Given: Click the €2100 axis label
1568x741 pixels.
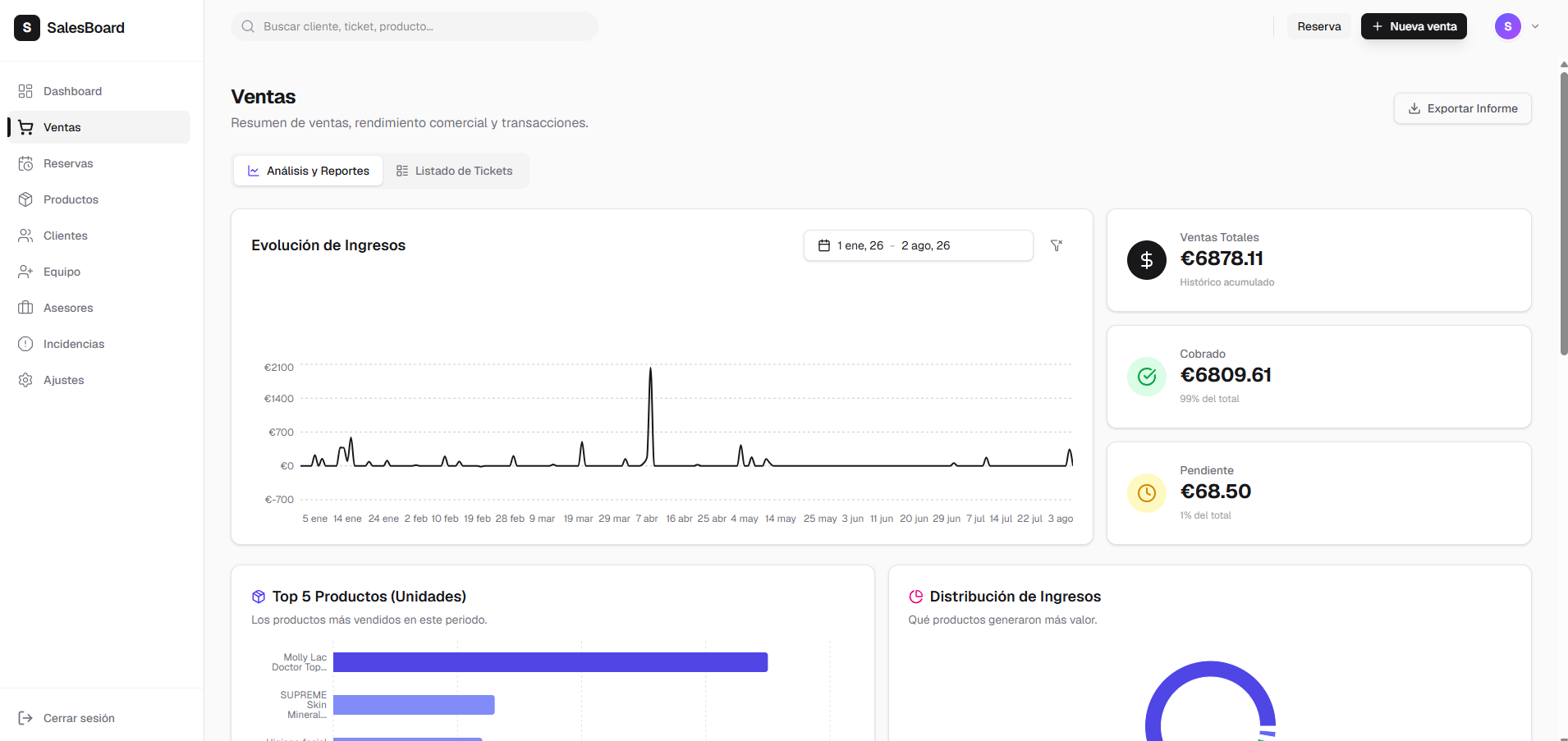Looking at the screenshot, I should click(x=279, y=368).
